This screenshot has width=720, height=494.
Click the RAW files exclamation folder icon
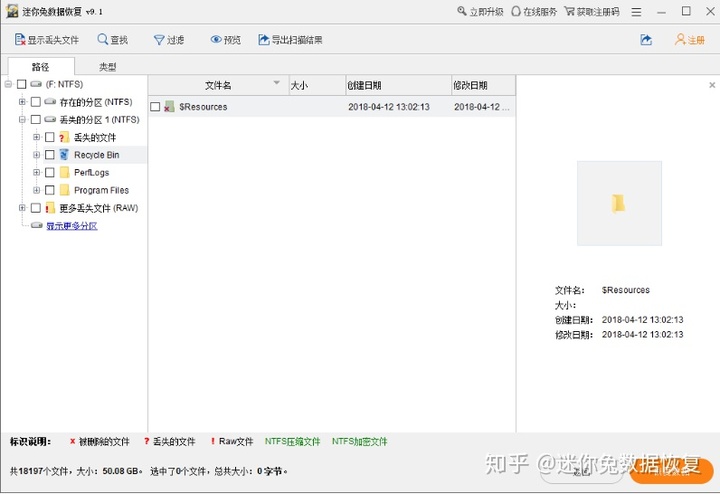click(x=50, y=208)
